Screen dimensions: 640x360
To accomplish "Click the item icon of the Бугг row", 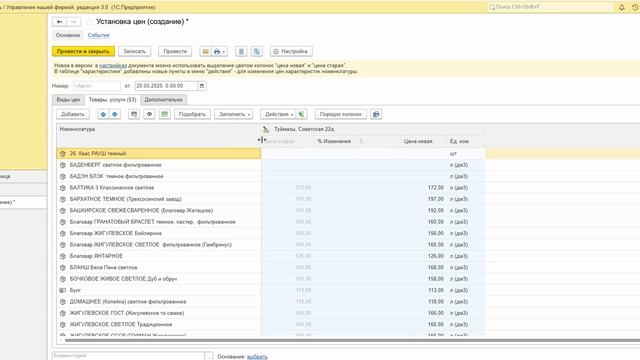I will coord(62,290).
